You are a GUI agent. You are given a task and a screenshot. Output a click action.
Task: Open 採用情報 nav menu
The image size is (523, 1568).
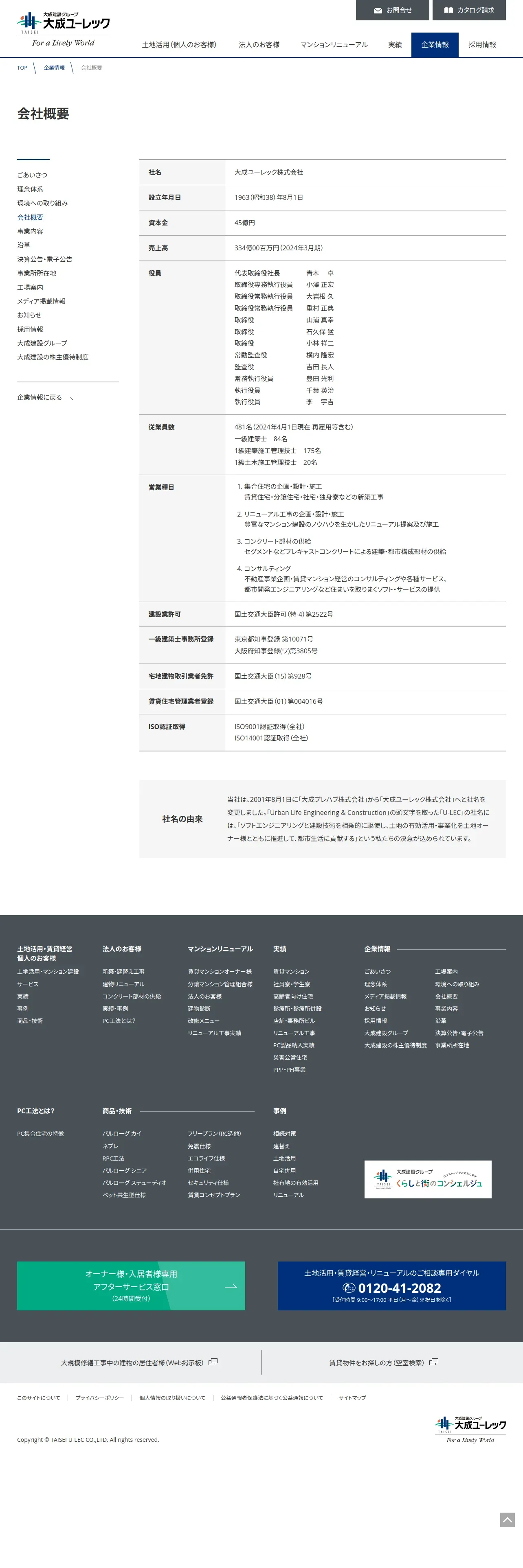coord(482,45)
